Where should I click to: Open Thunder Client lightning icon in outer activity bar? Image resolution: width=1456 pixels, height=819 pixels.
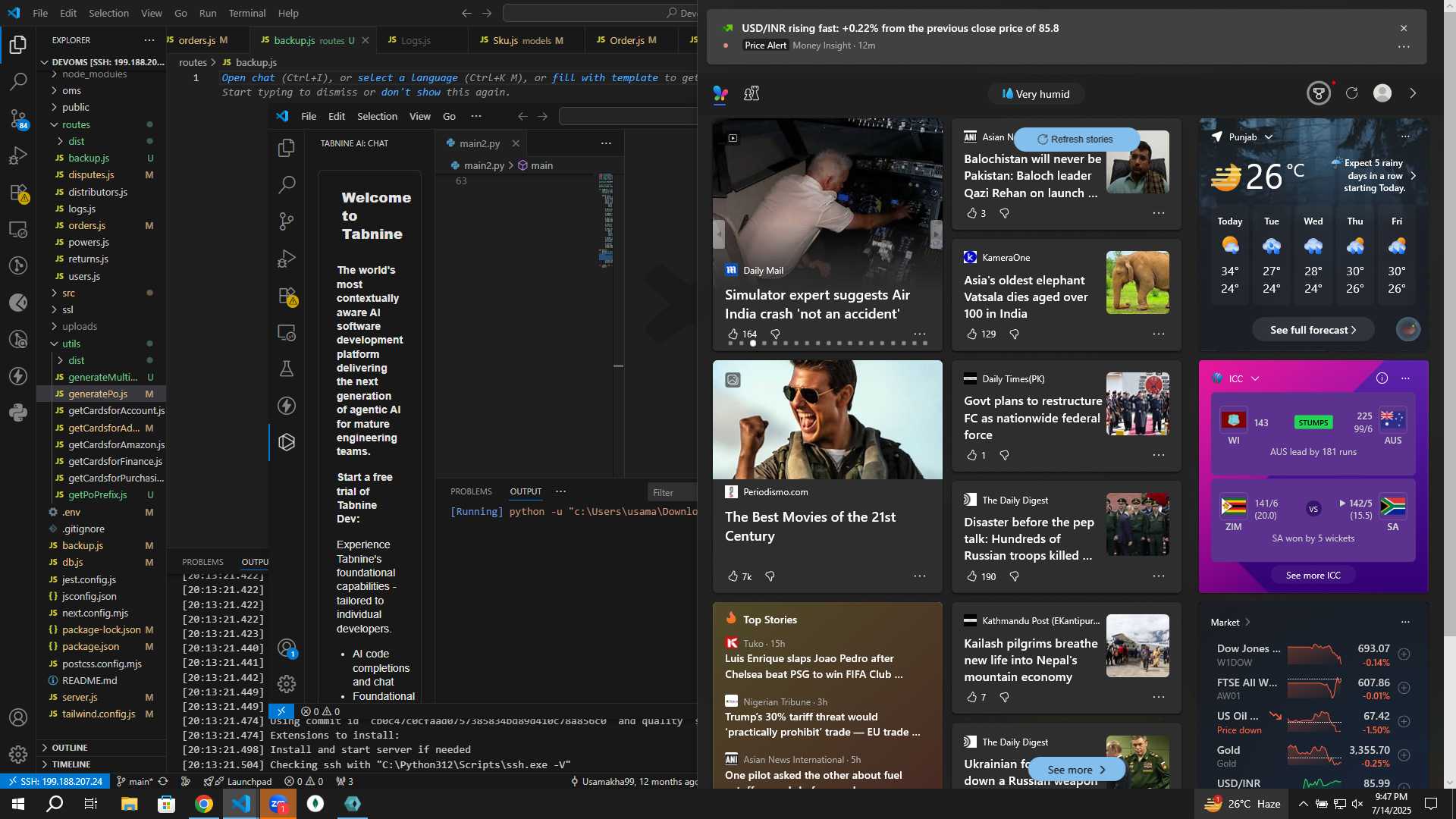tap(18, 376)
